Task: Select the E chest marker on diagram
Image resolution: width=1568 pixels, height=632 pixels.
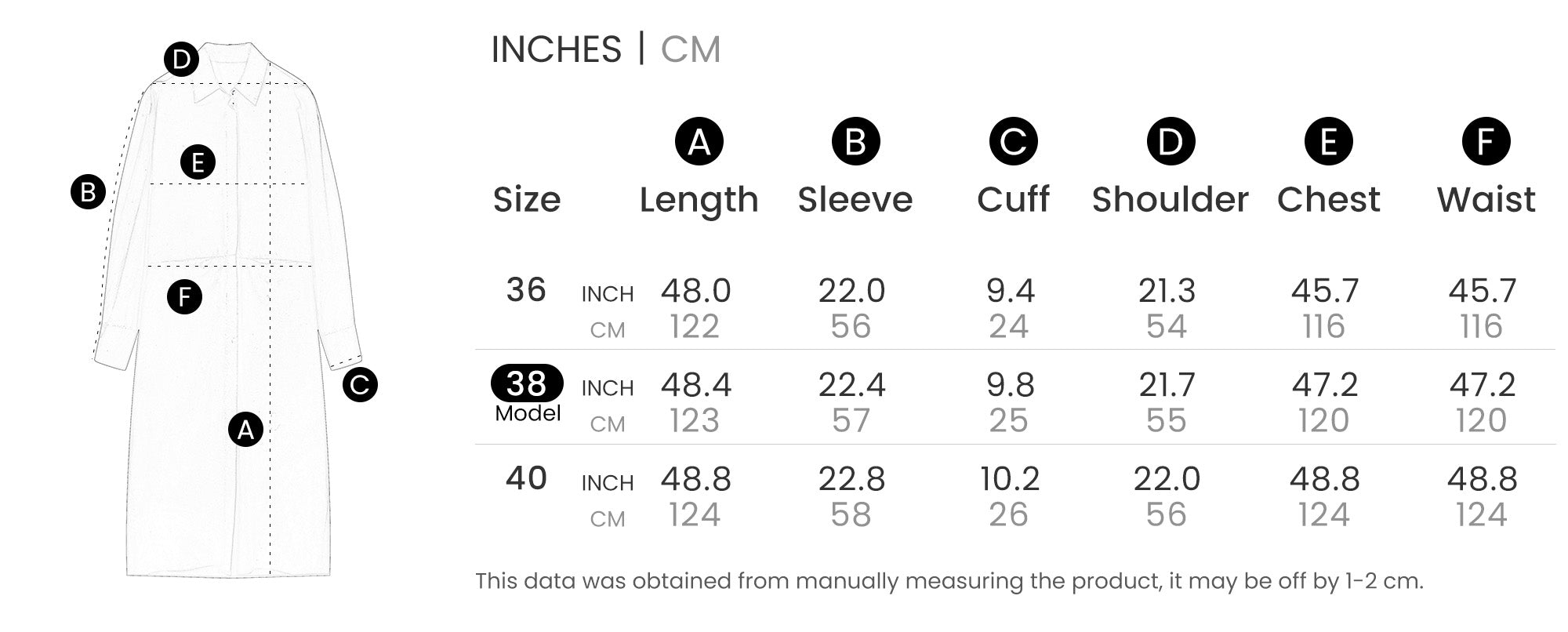Action: [x=198, y=162]
